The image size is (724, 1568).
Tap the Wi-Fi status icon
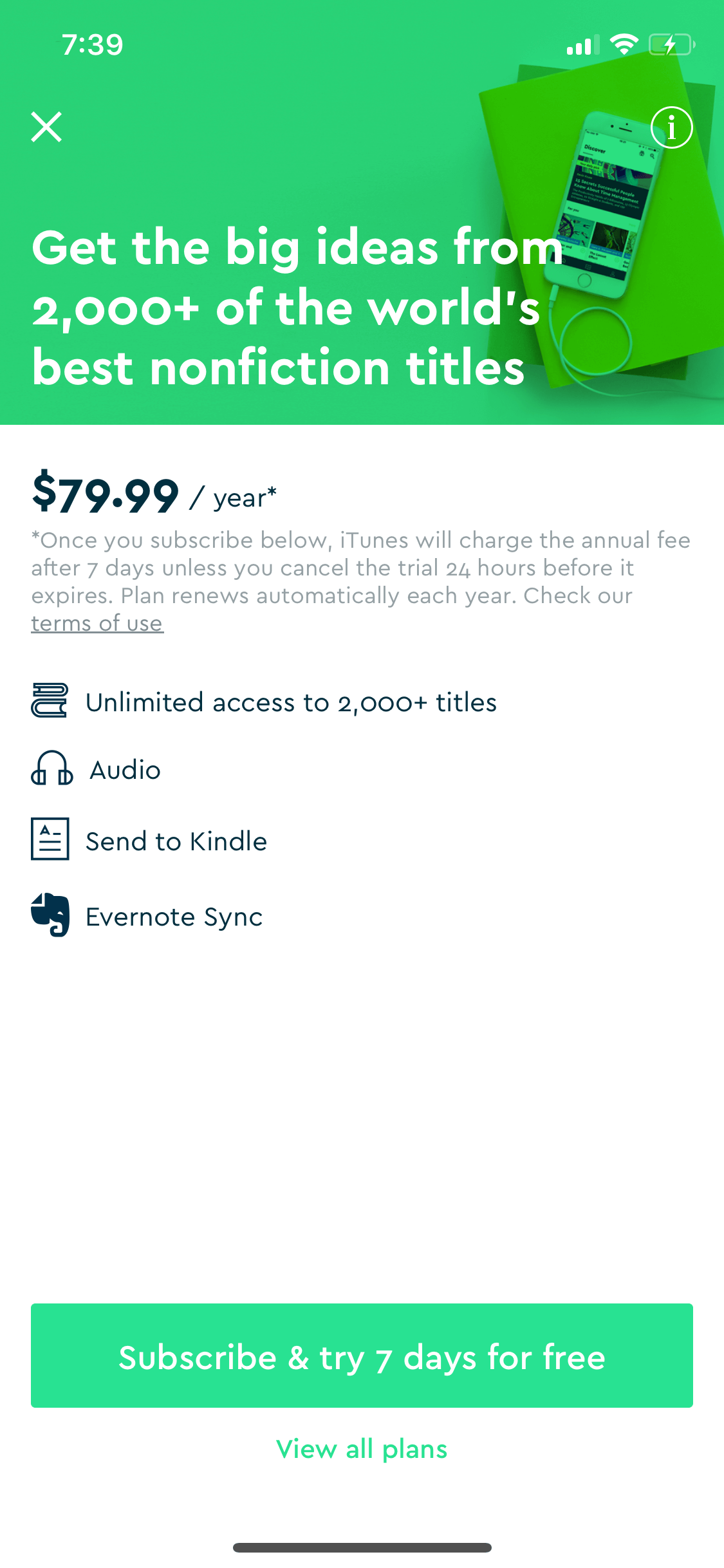(624, 44)
